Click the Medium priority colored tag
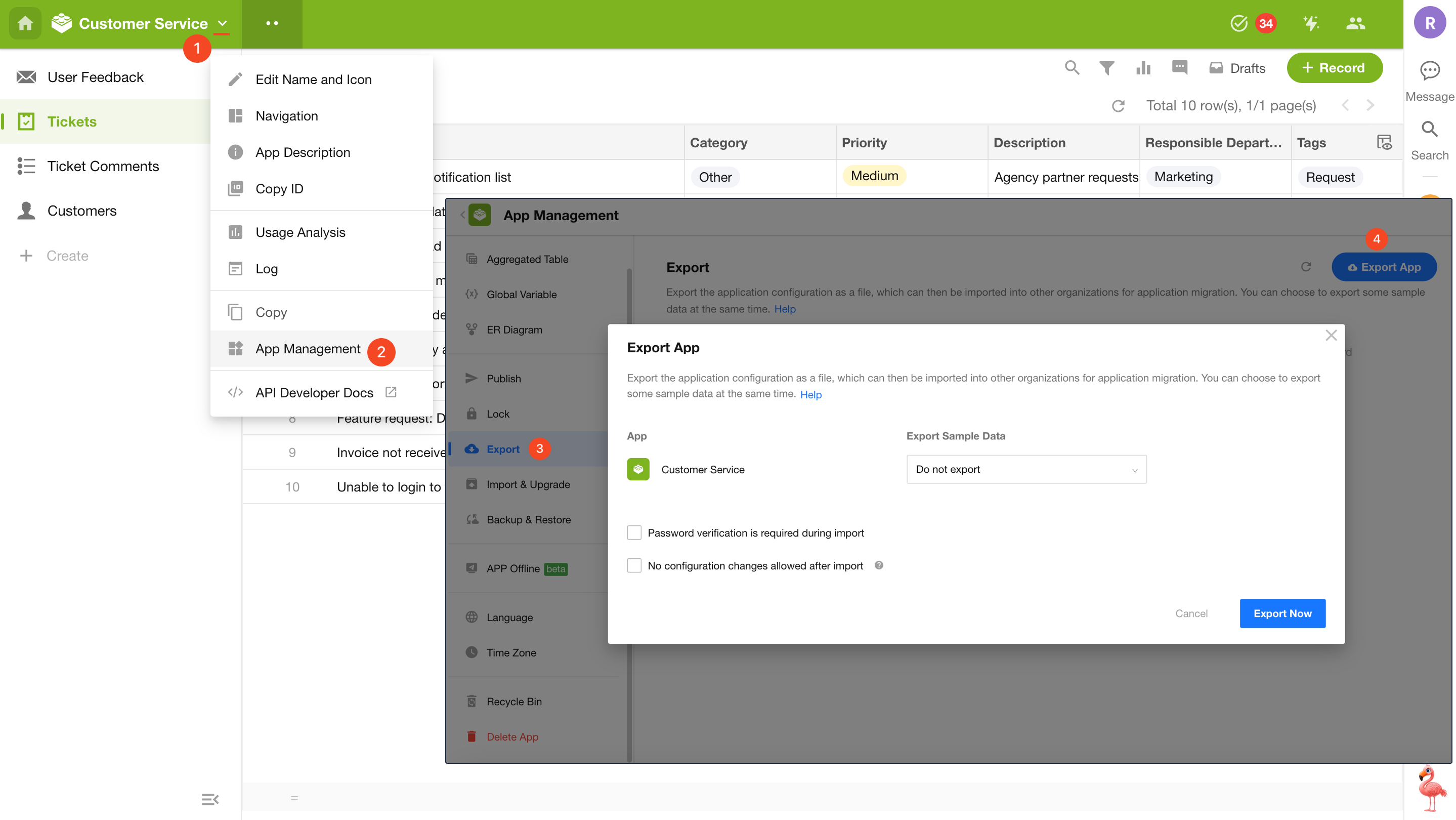 tap(874, 176)
